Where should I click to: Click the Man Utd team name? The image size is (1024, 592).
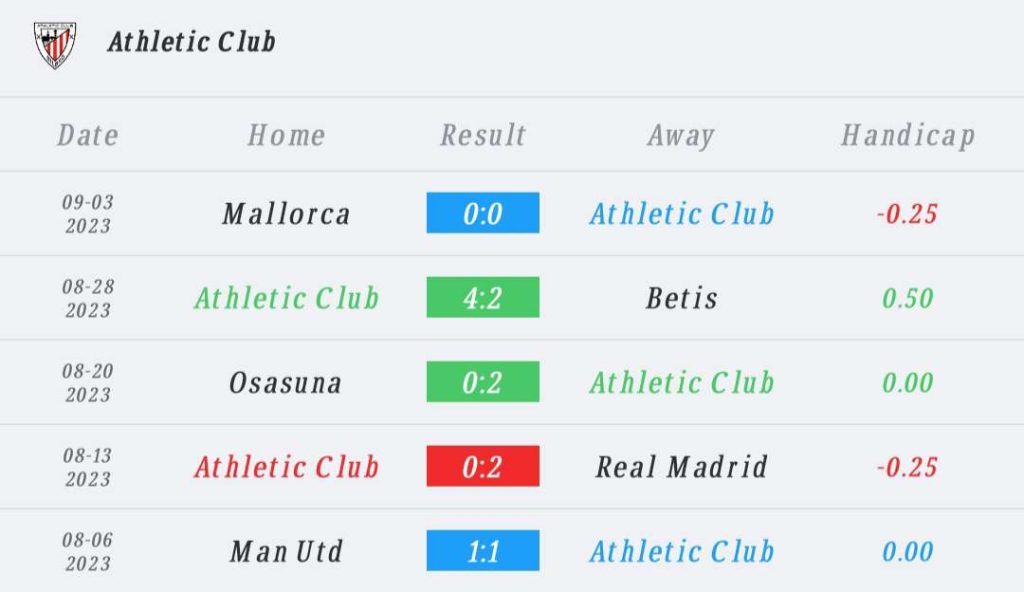click(287, 551)
